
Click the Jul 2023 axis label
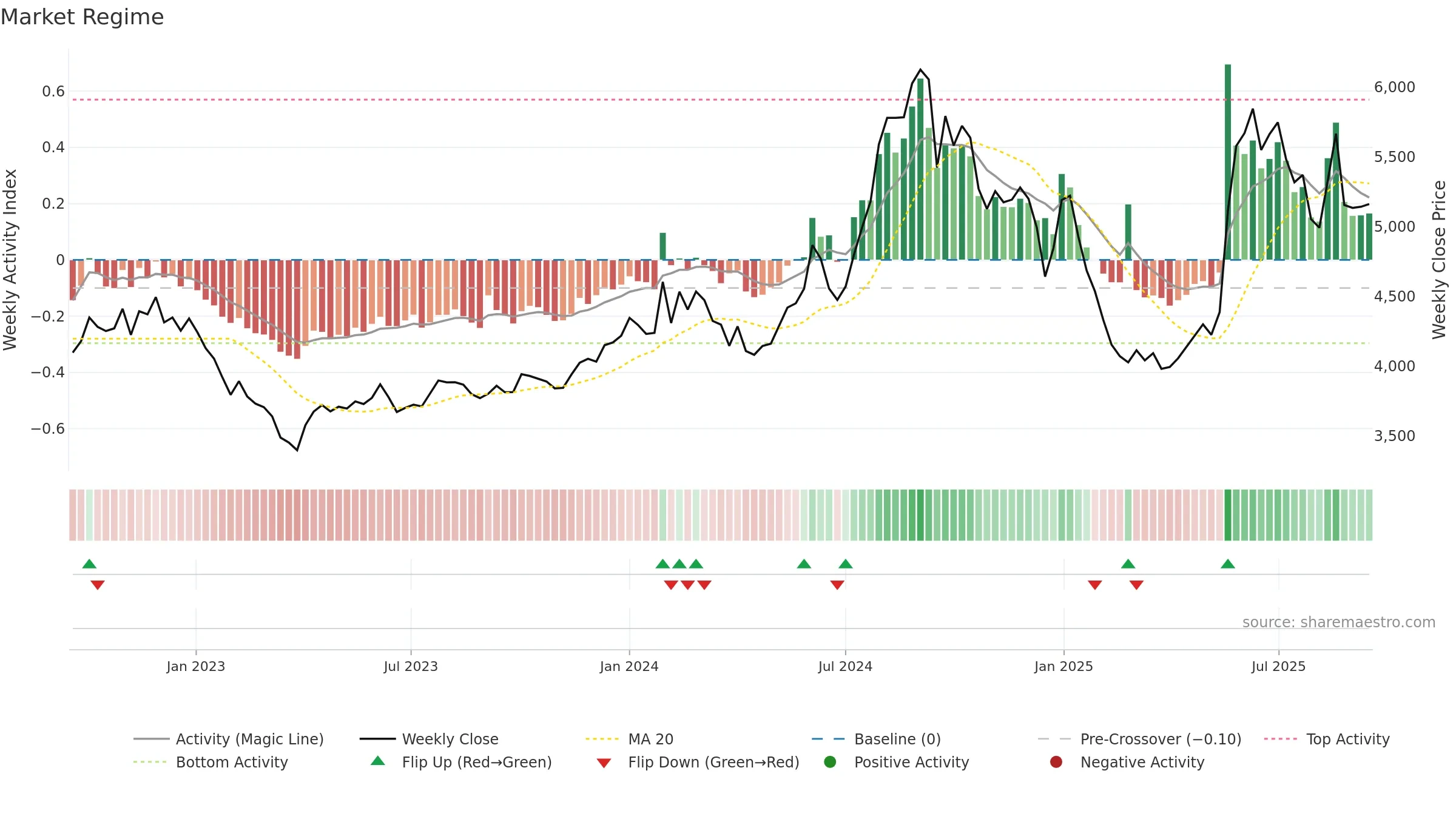pyautogui.click(x=411, y=667)
